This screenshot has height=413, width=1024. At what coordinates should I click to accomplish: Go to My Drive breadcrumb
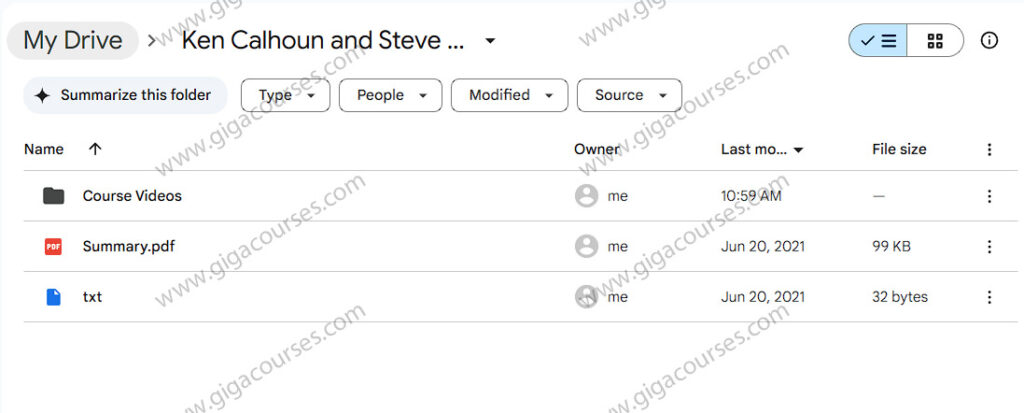(x=72, y=41)
